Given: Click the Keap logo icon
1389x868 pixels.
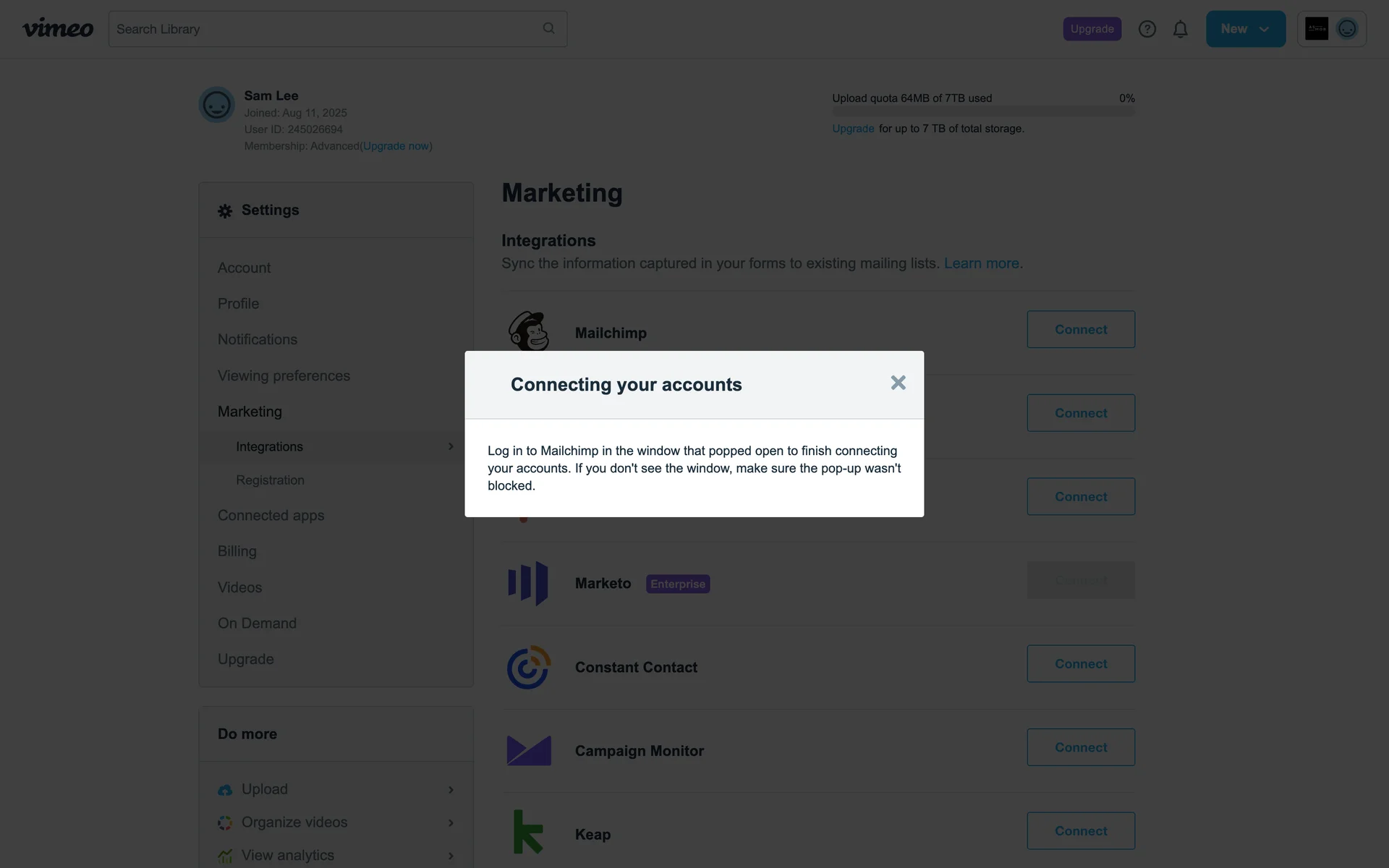Looking at the screenshot, I should 528,832.
